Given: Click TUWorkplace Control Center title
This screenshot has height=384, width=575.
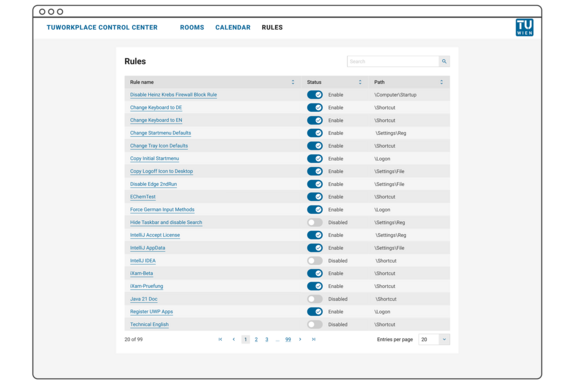Looking at the screenshot, I should (102, 28).
